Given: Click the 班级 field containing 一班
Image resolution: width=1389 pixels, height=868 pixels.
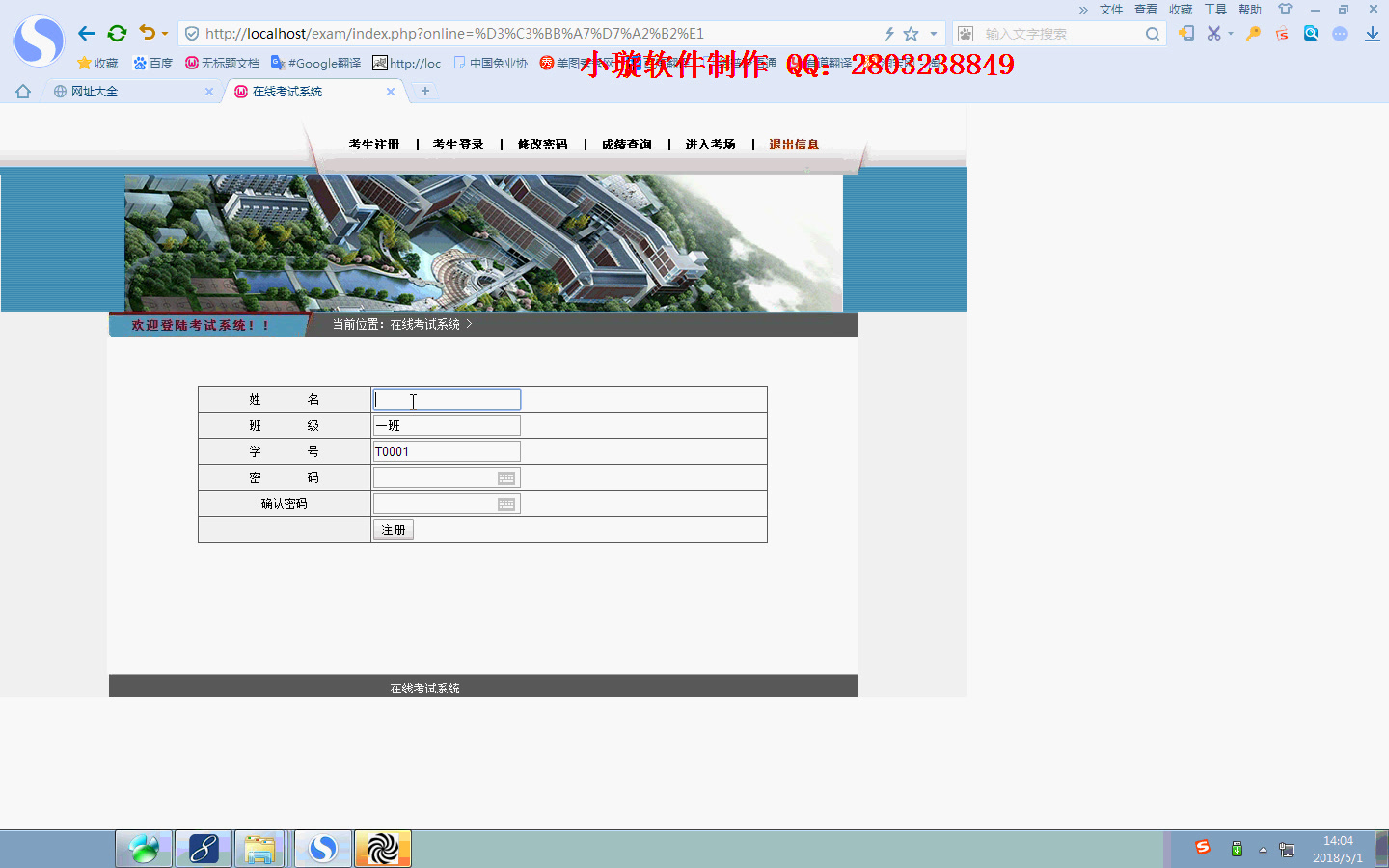Looking at the screenshot, I should pos(447,425).
